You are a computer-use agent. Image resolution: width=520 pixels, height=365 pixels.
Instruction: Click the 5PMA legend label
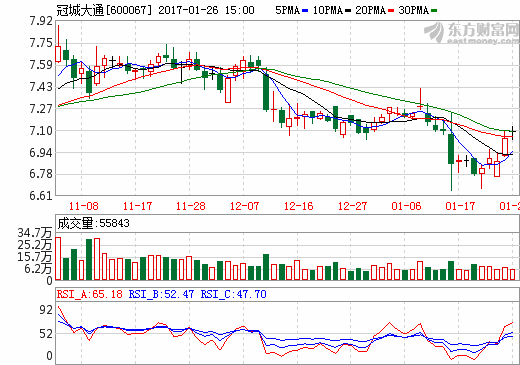point(287,10)
